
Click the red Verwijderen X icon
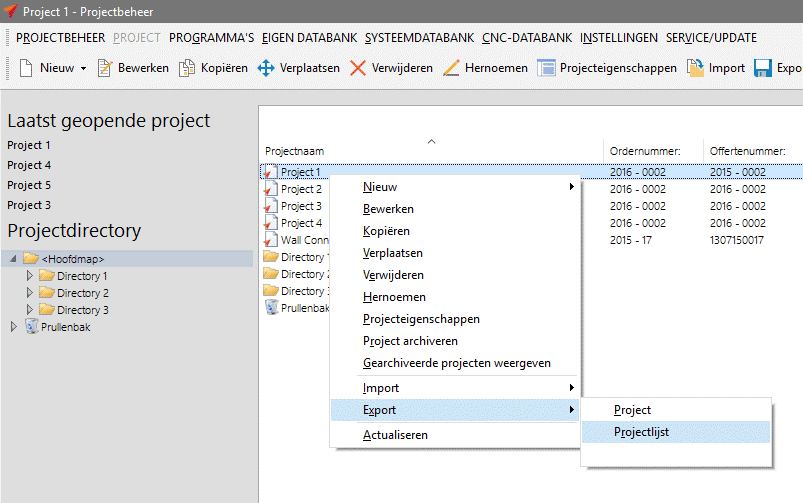tap(357, 68)
